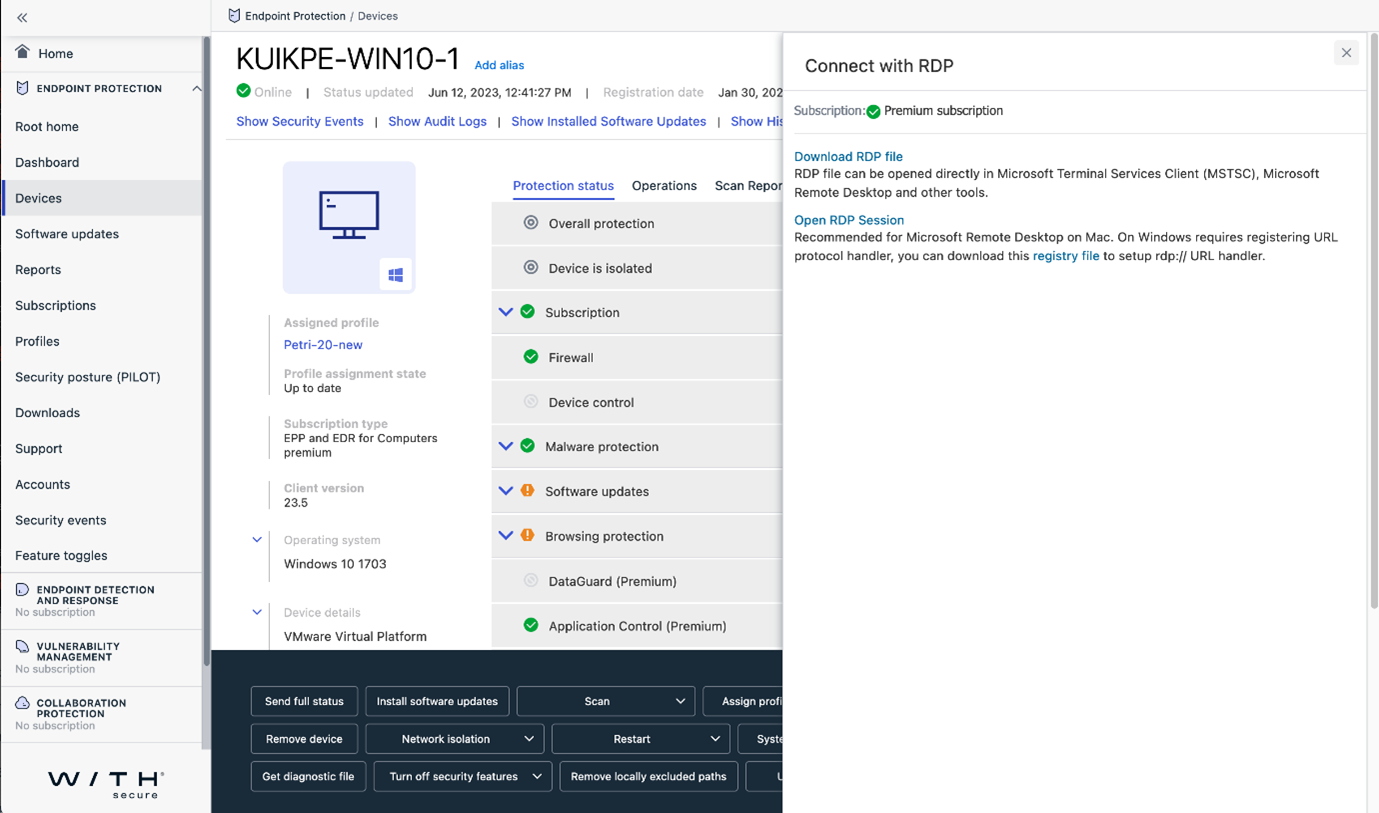Open the Scan dropdown button
This screenshot has height=813, width=1379.
[606, 701]
